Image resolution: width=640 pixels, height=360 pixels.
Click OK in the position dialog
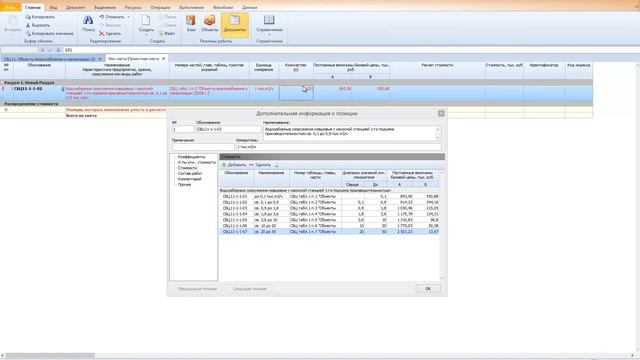(428, 289)
